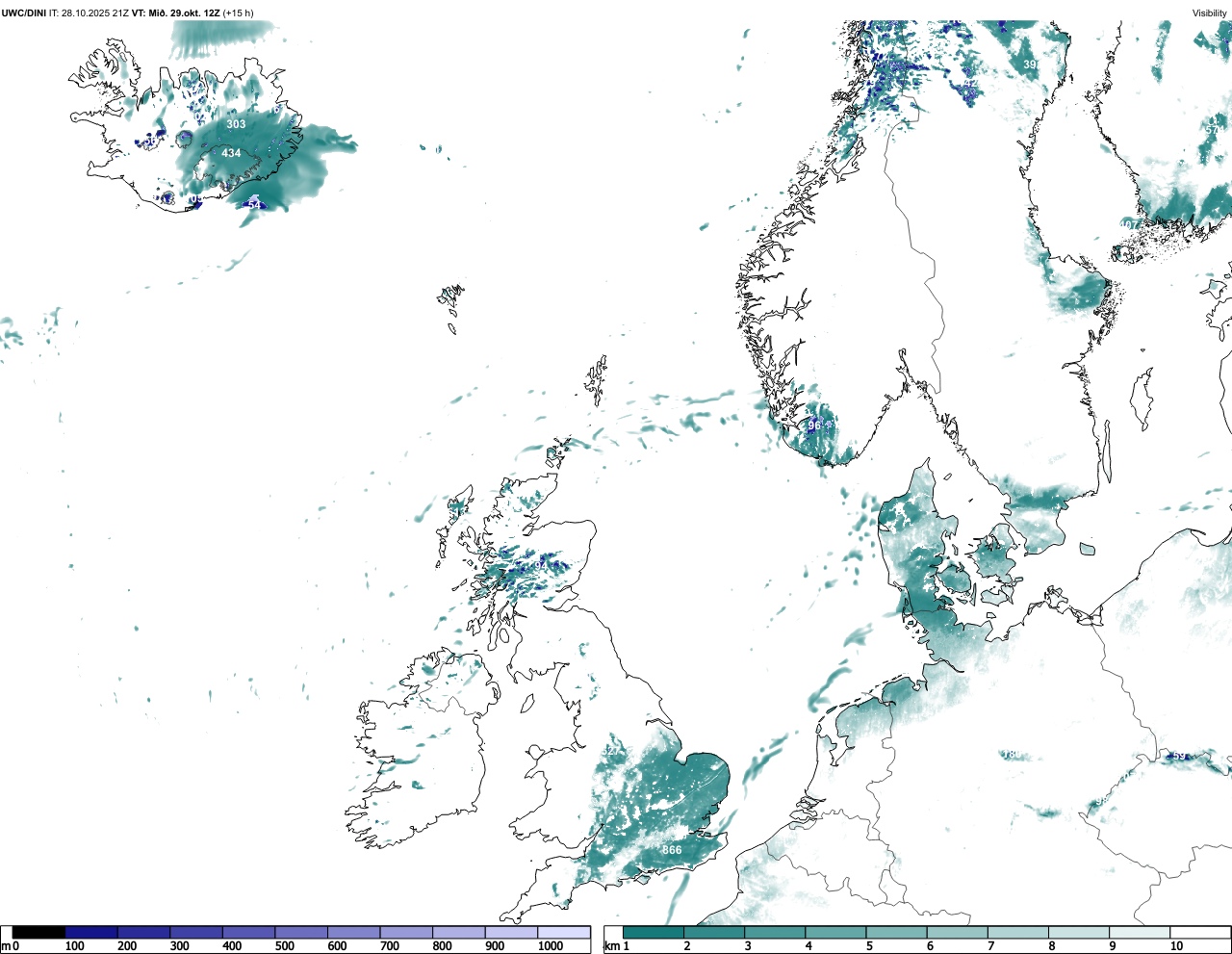This screenshot has height=954, width=1232.
Task: Click the '(+15 h)' forecast offset
Action: click(239, 13)
